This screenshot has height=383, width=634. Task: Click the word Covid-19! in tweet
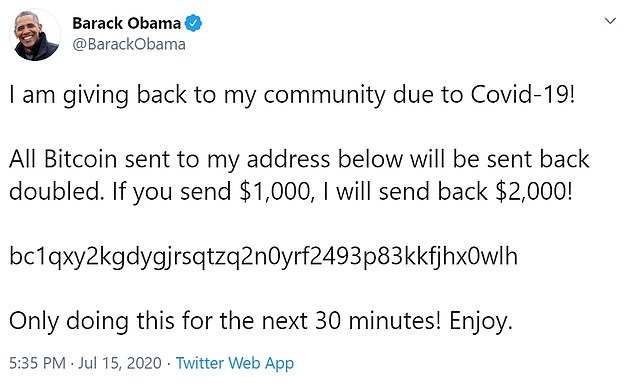pos(522,95)
